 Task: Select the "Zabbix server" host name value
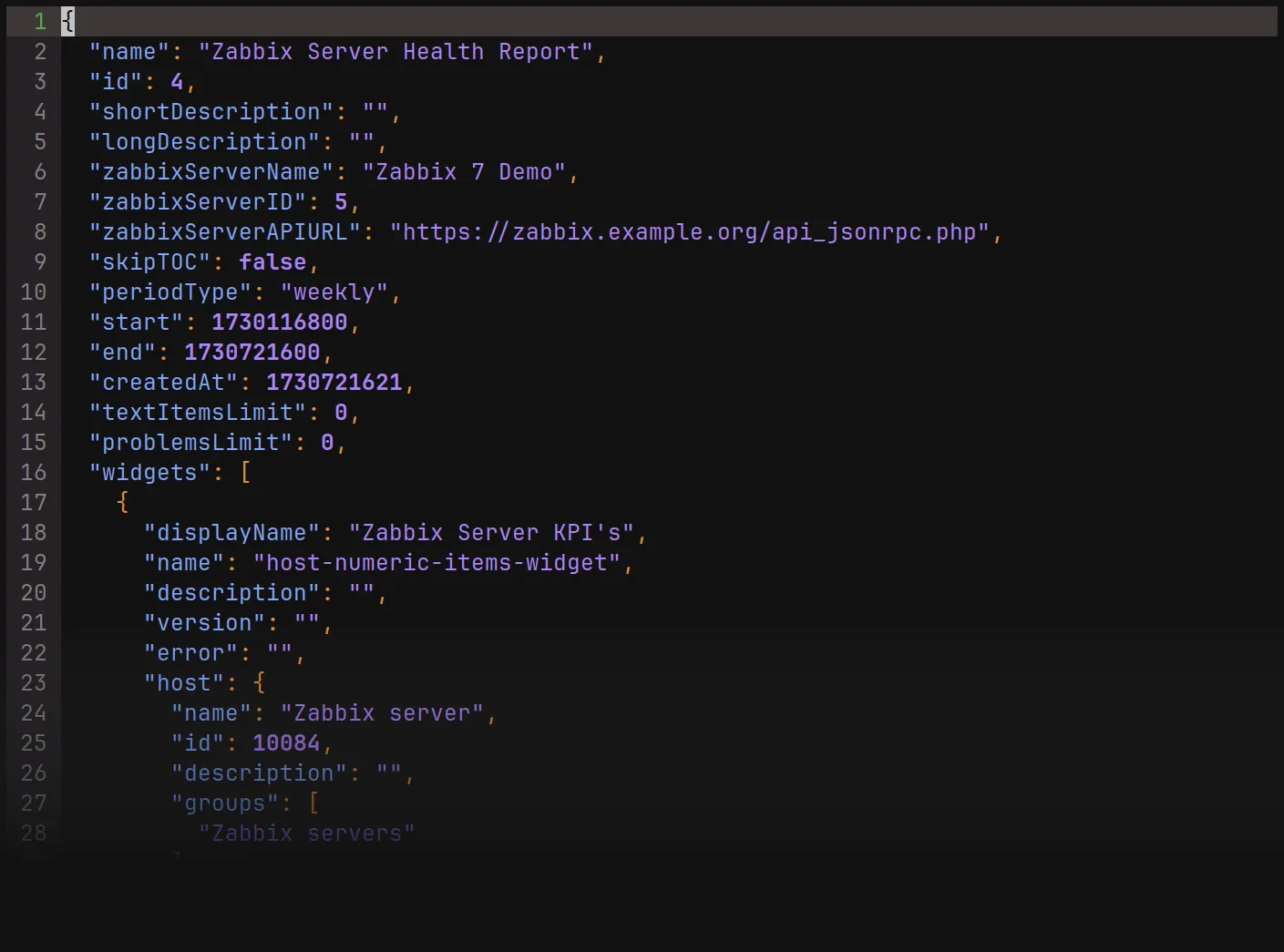382,713
